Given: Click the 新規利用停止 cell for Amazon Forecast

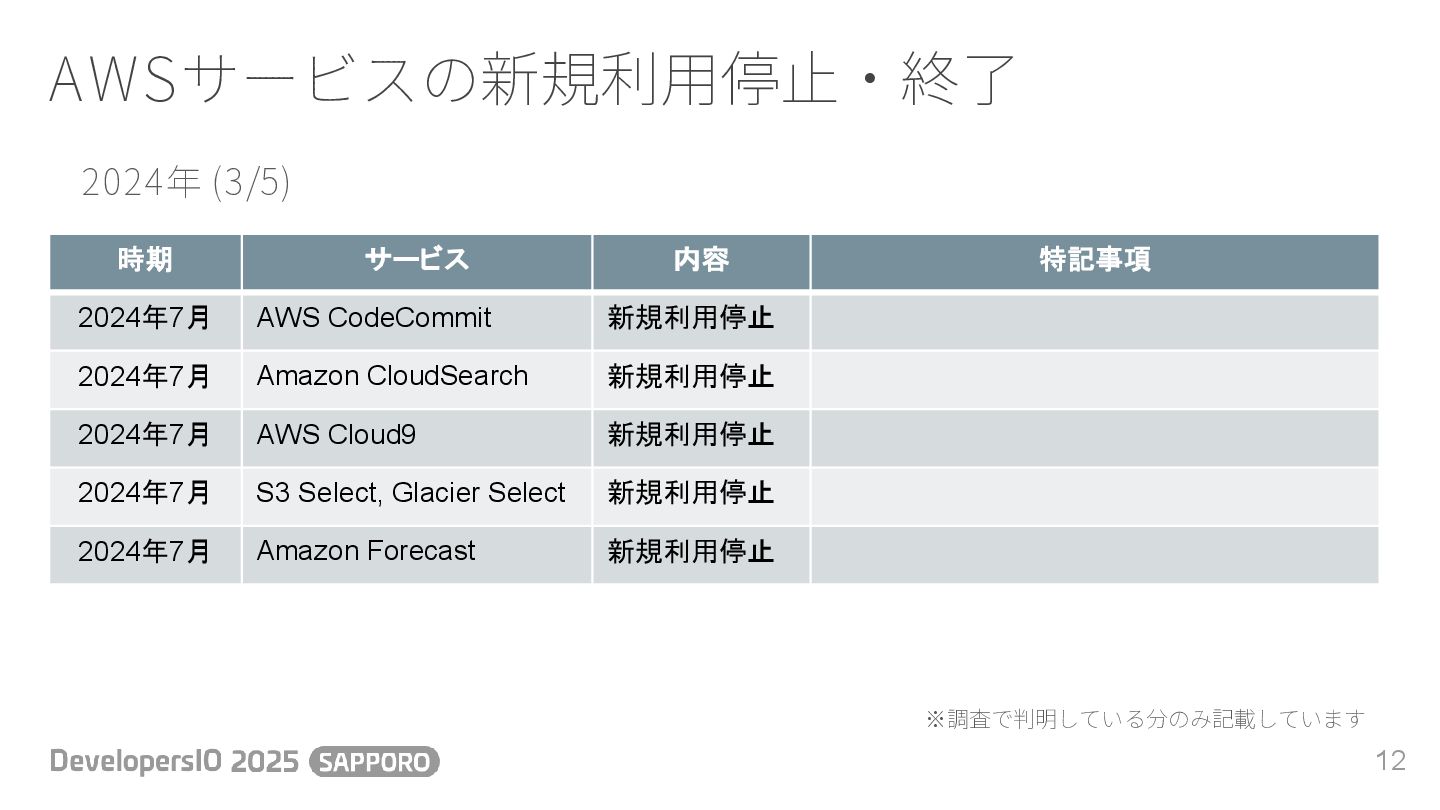Looking at the screenshot, I should (x=701, y=554).
